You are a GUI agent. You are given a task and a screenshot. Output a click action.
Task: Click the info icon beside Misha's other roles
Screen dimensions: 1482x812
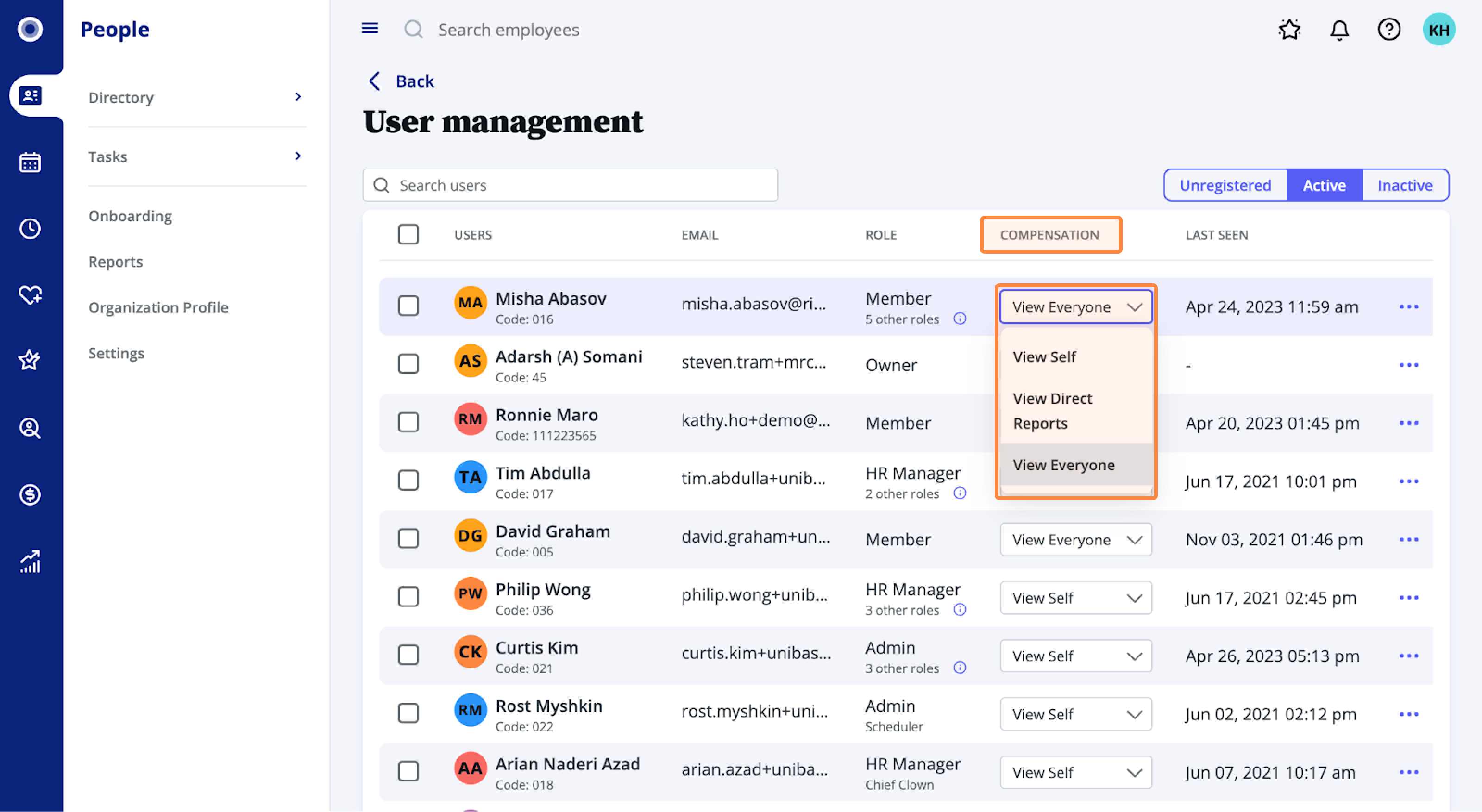click(x=960, y=319)
